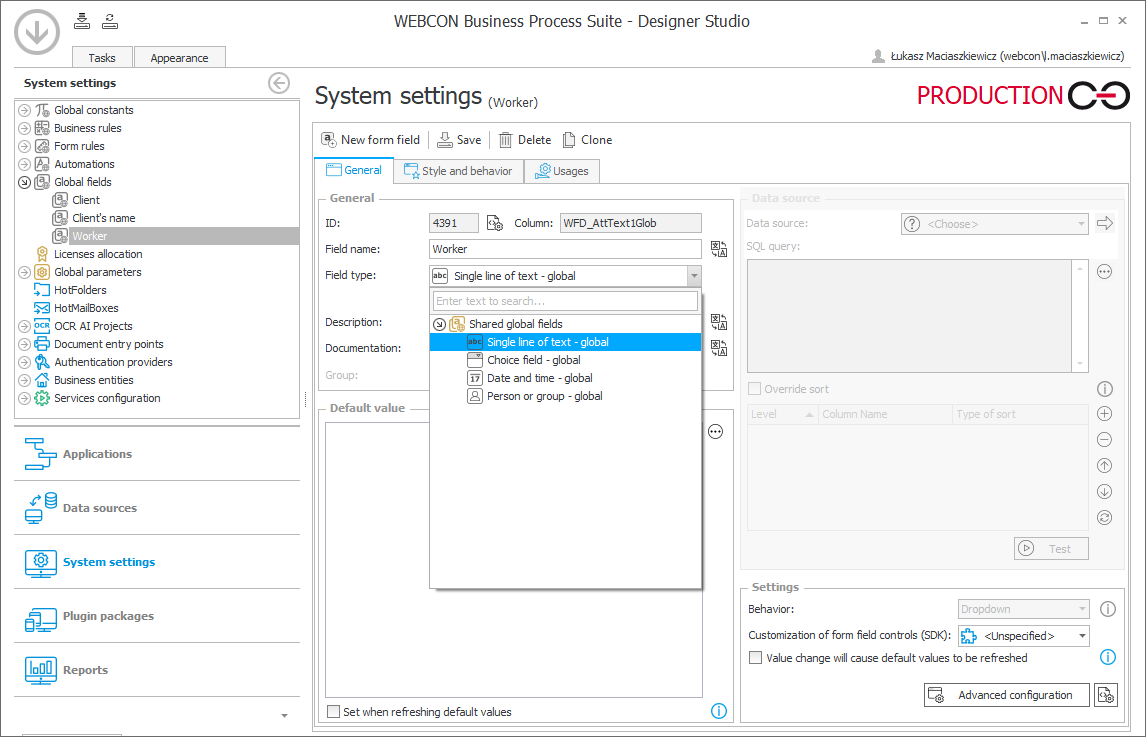Switch to the General tab
This screenshot has width=1146, height=737.
click(x=354, y=170)
